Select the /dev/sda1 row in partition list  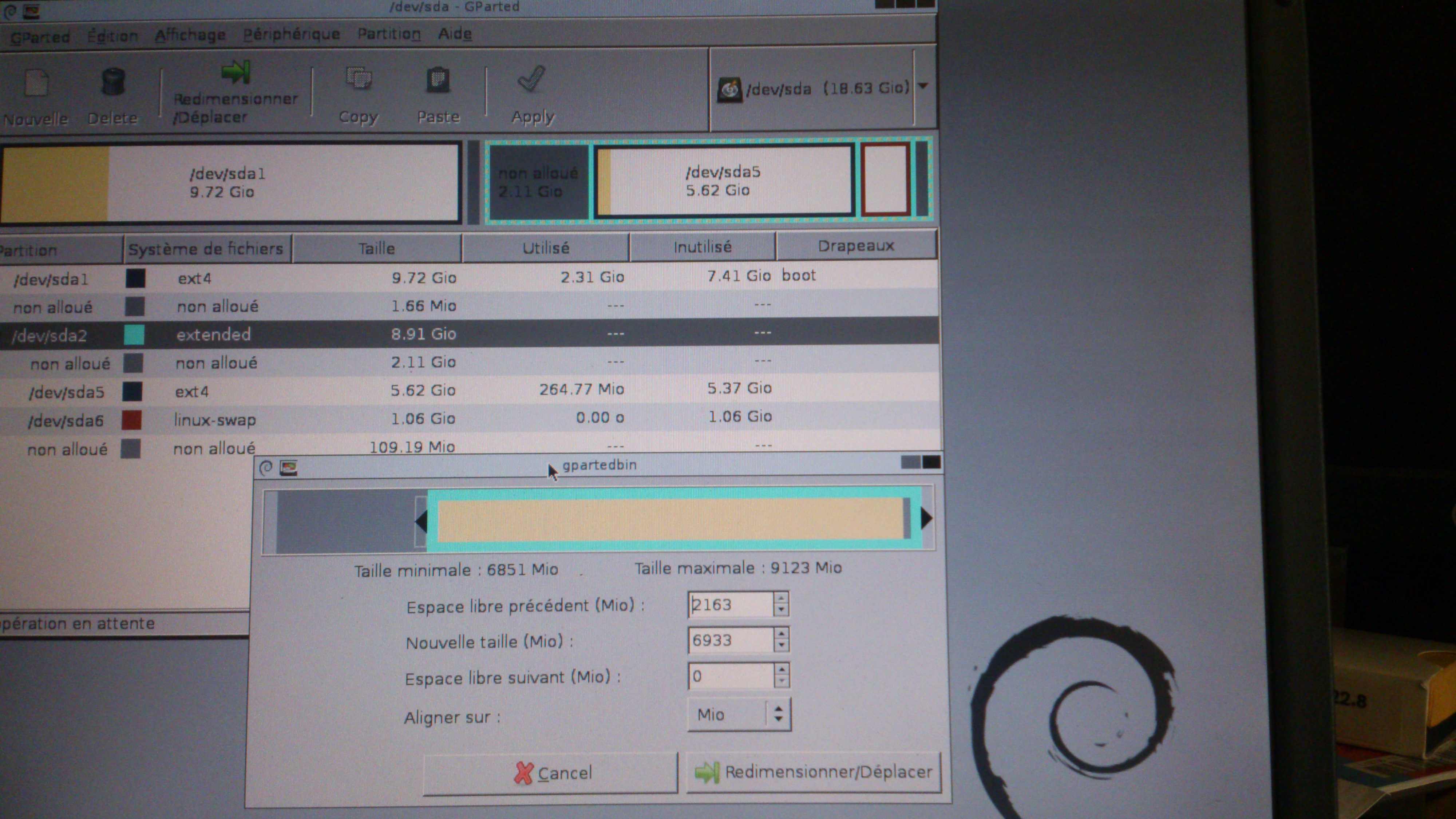click(469, 277)
